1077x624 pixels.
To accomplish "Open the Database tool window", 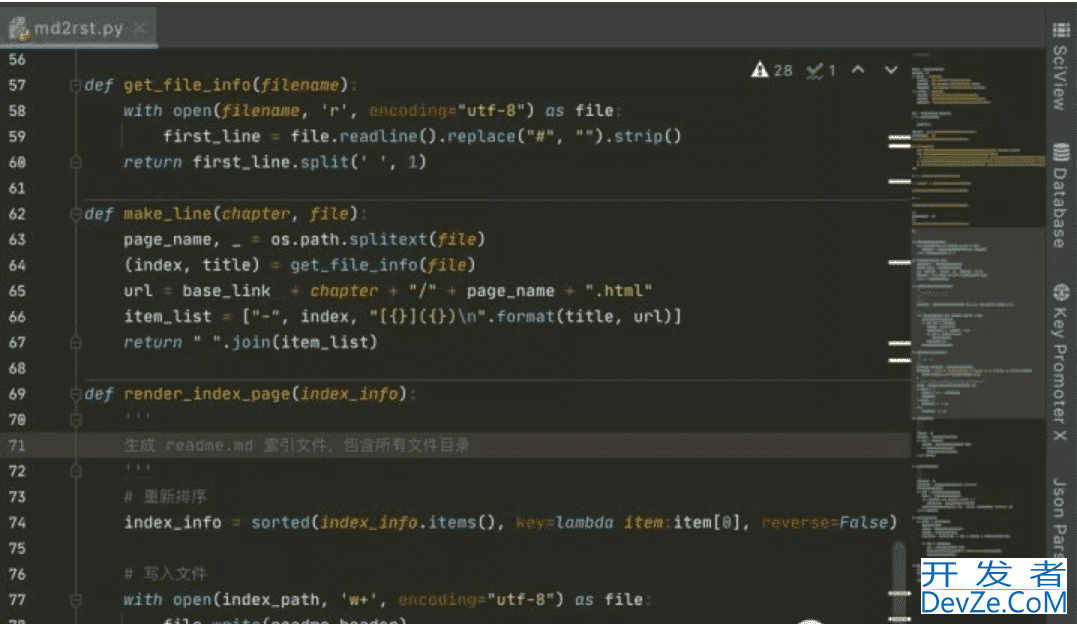I will point(1061,196).
